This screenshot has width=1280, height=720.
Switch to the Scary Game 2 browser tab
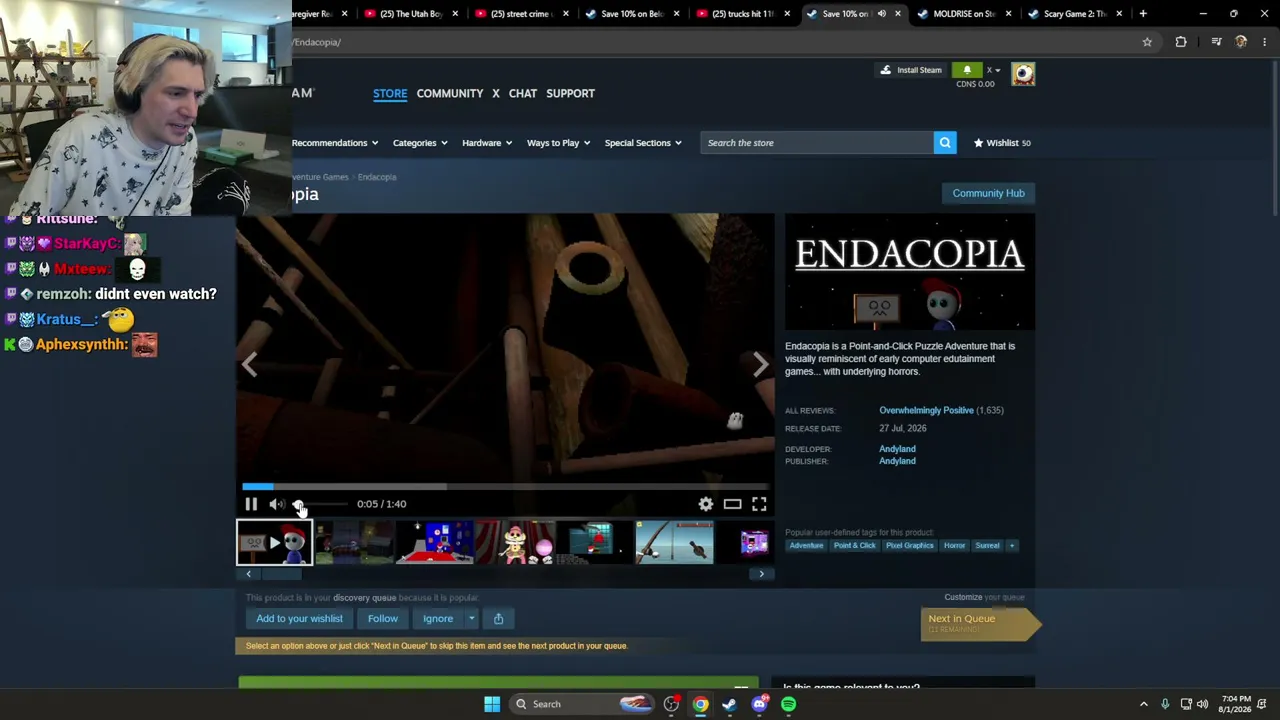click(x=1074, y=14)
